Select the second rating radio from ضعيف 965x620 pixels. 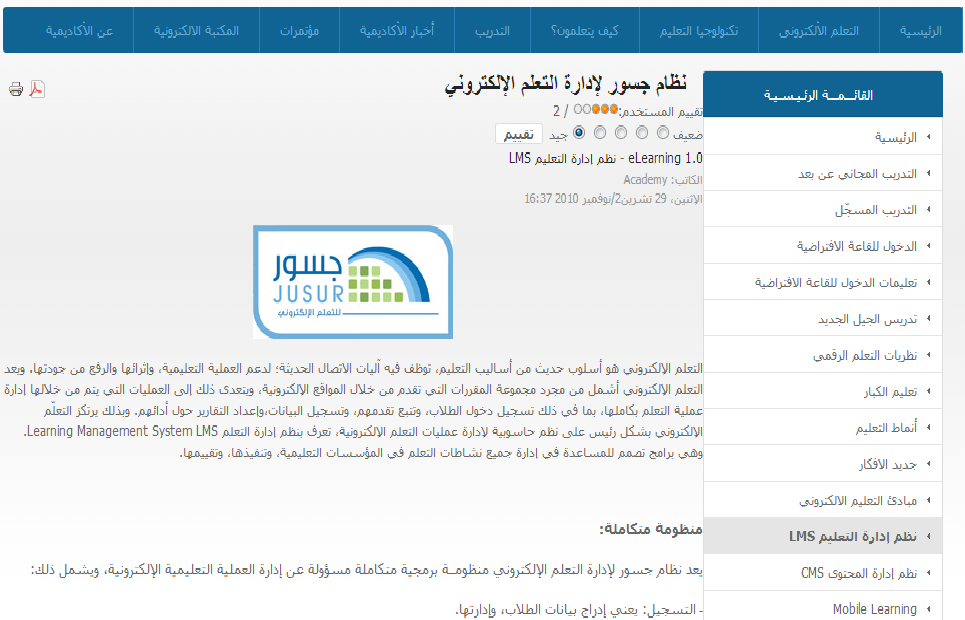coord(642,133)
